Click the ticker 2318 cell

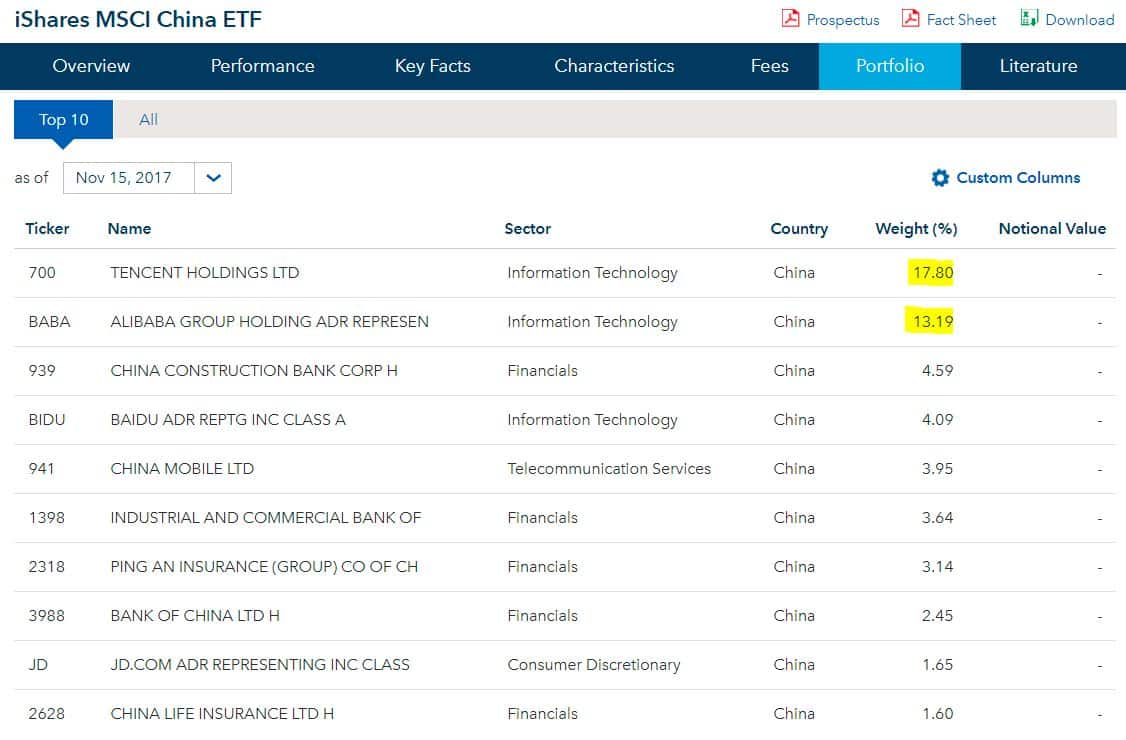tap(47, 567)
